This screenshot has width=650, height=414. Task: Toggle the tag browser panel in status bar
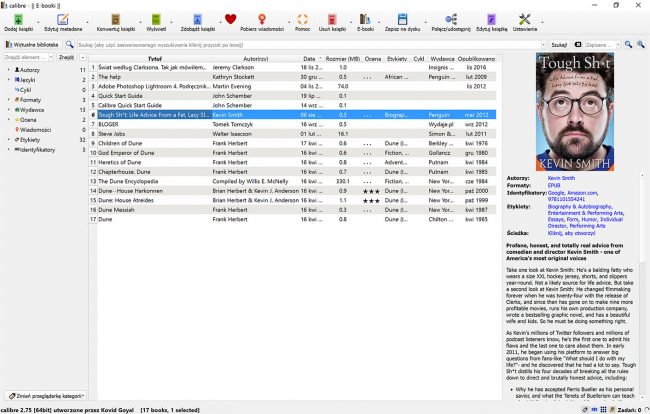click(585, 410)
